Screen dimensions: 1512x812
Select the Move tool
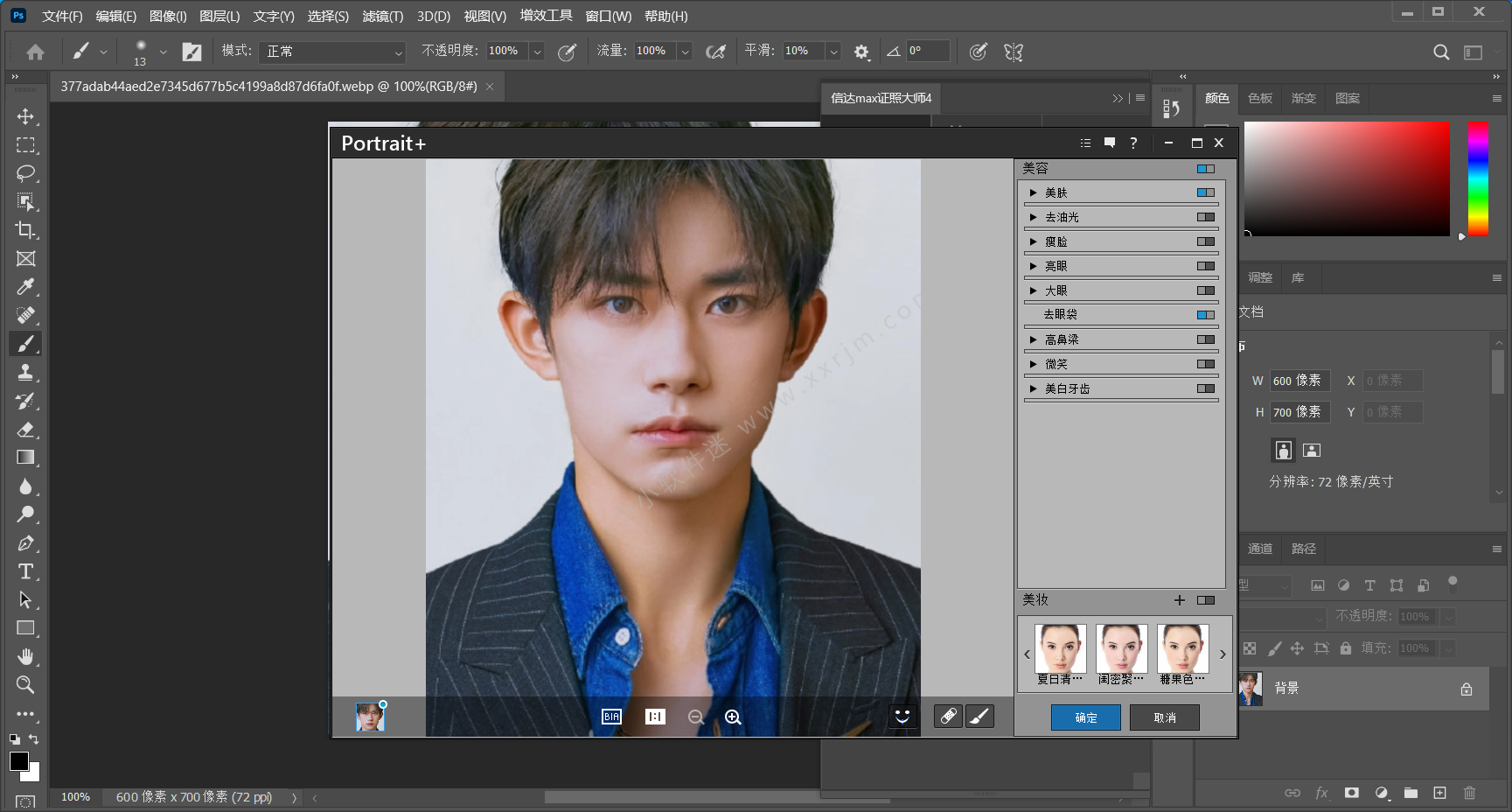pyautogui.click(x=25, y=116)
